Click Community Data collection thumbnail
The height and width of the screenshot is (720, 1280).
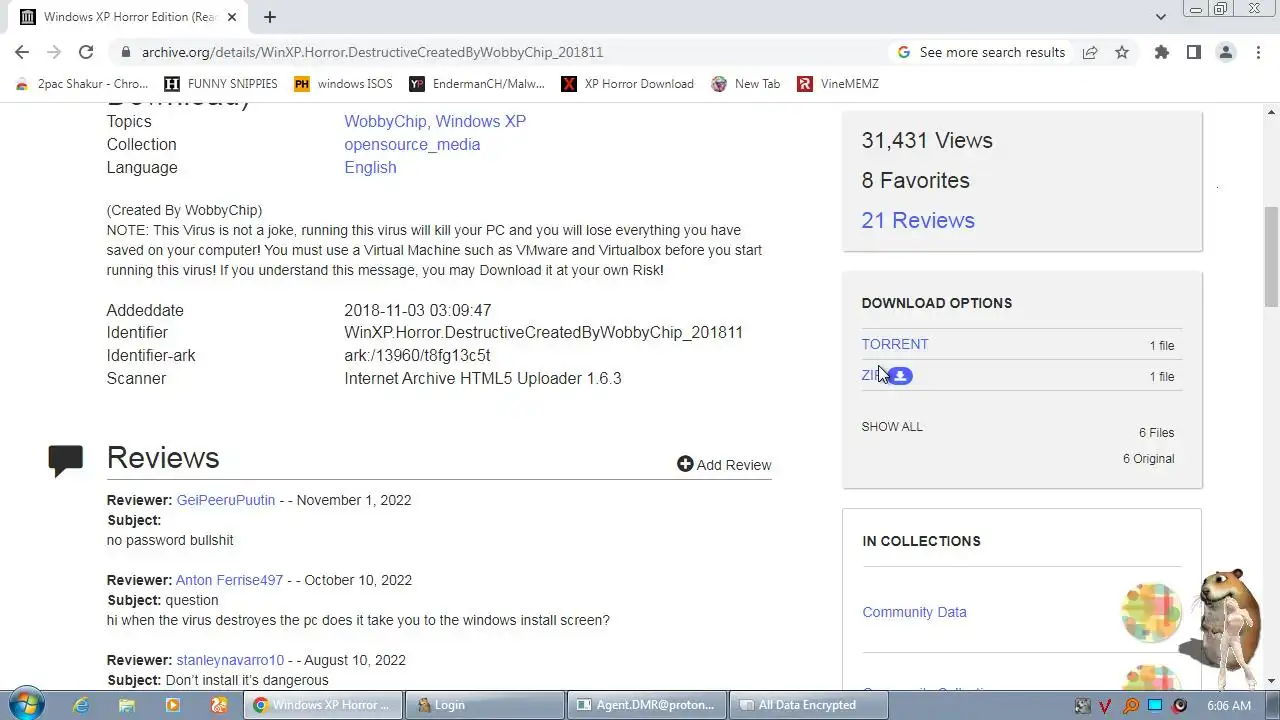pos(1151,612)
